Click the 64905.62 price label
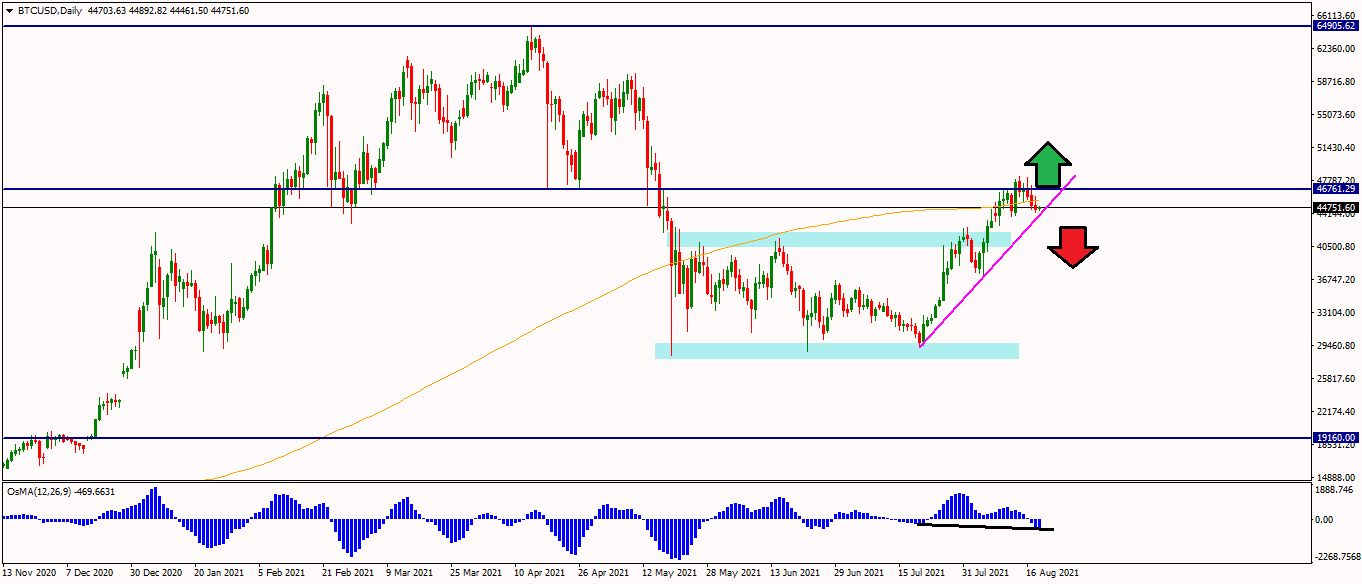1362x584 pixels. click(x=1336, y=26)
